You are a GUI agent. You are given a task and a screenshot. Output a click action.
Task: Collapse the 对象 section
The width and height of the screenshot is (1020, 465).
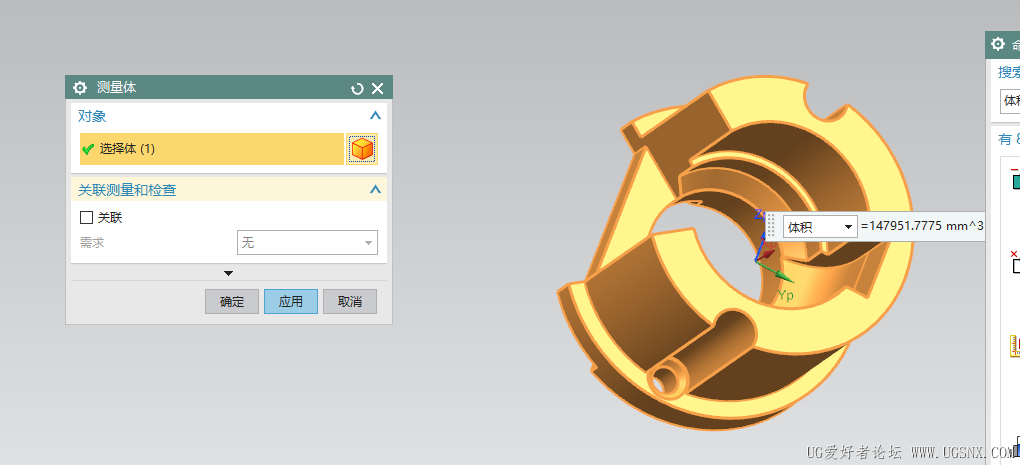[375, 116]
